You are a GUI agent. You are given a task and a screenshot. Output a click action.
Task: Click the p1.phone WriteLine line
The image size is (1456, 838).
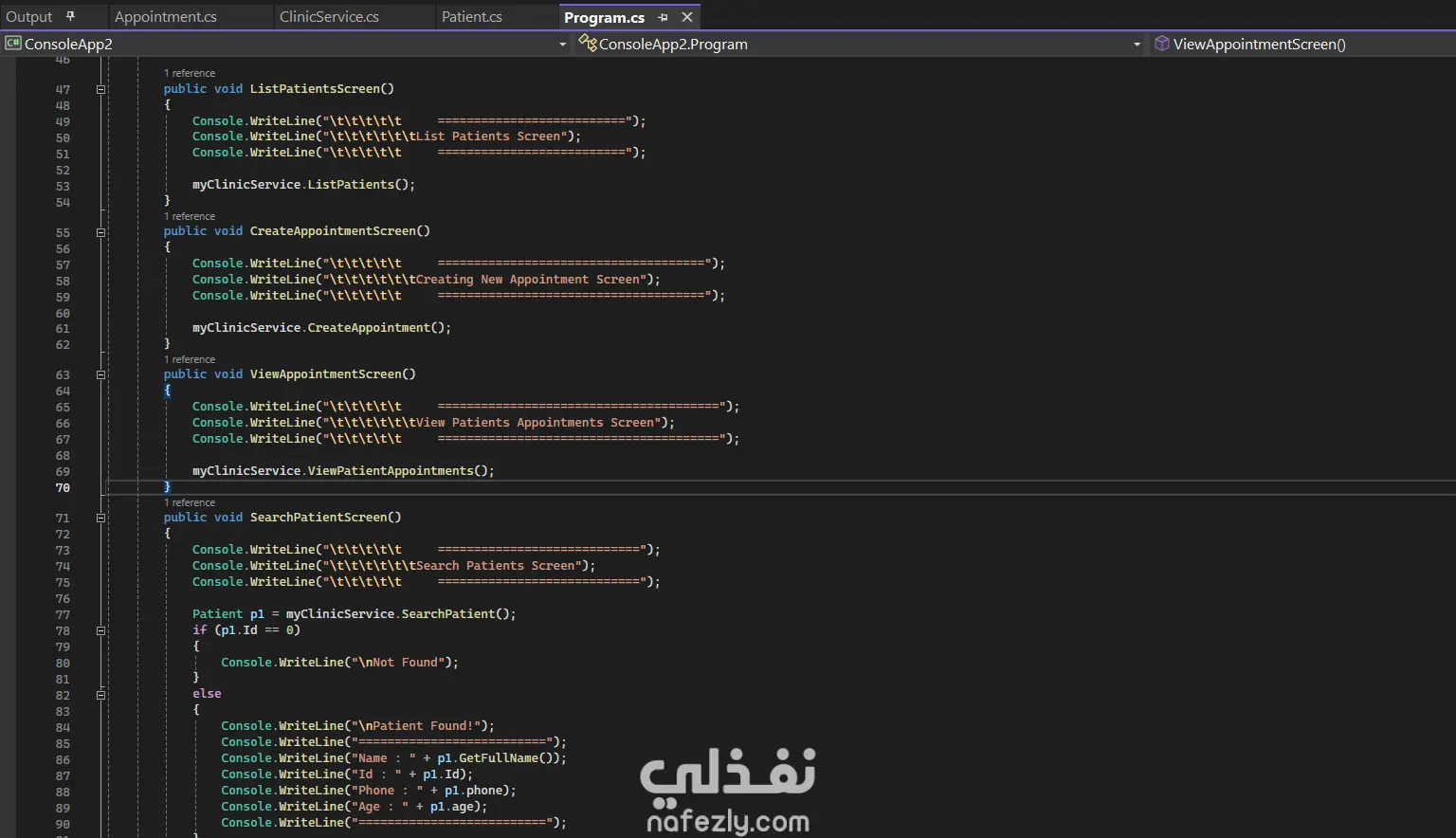[x=369, y=790]
